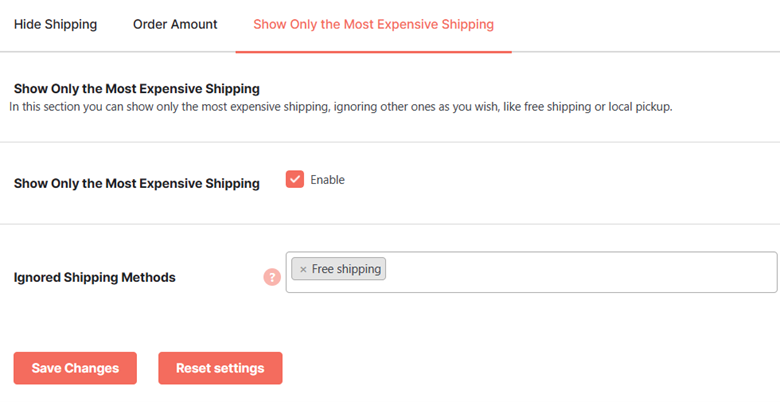Open the Ignored Shipping Methods selector
The image size is (780, 402).
pos(531,272)
